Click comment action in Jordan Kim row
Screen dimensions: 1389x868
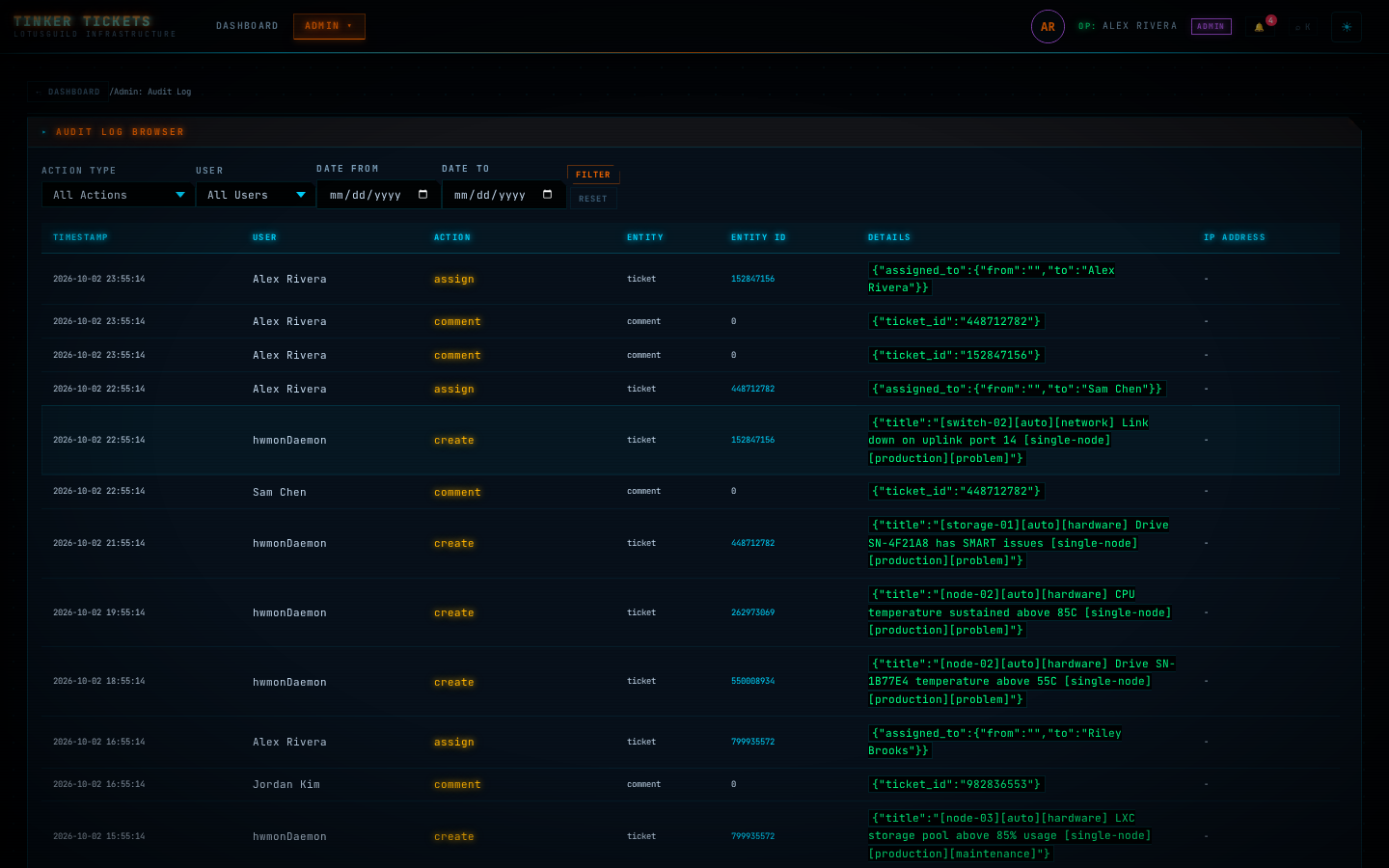(x=457, y=784)
